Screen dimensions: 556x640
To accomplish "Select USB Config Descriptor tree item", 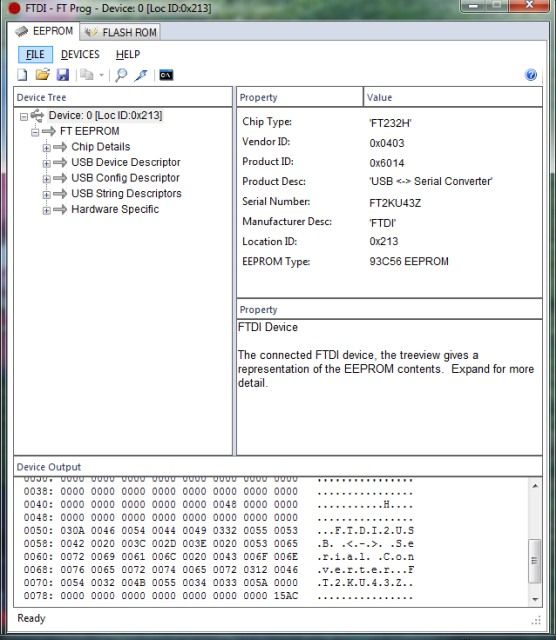I will 125,178.
